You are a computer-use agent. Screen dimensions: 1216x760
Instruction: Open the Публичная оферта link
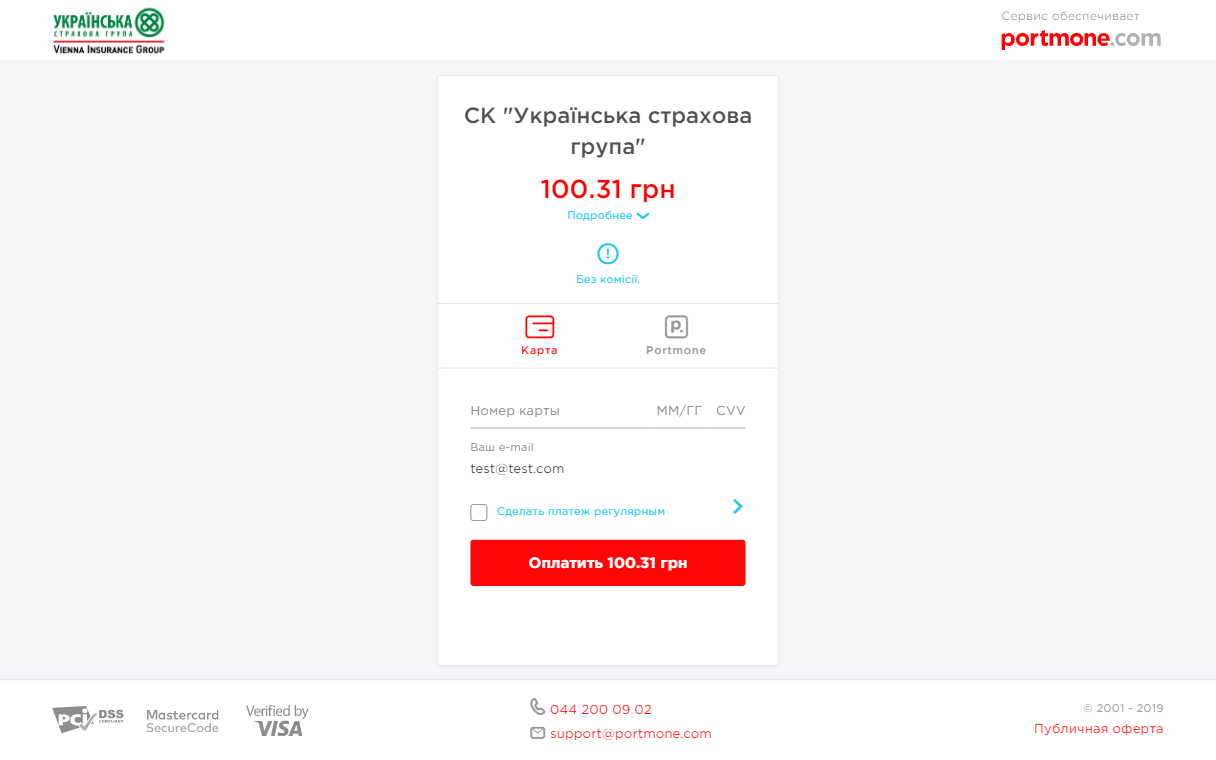point(1098,729)
